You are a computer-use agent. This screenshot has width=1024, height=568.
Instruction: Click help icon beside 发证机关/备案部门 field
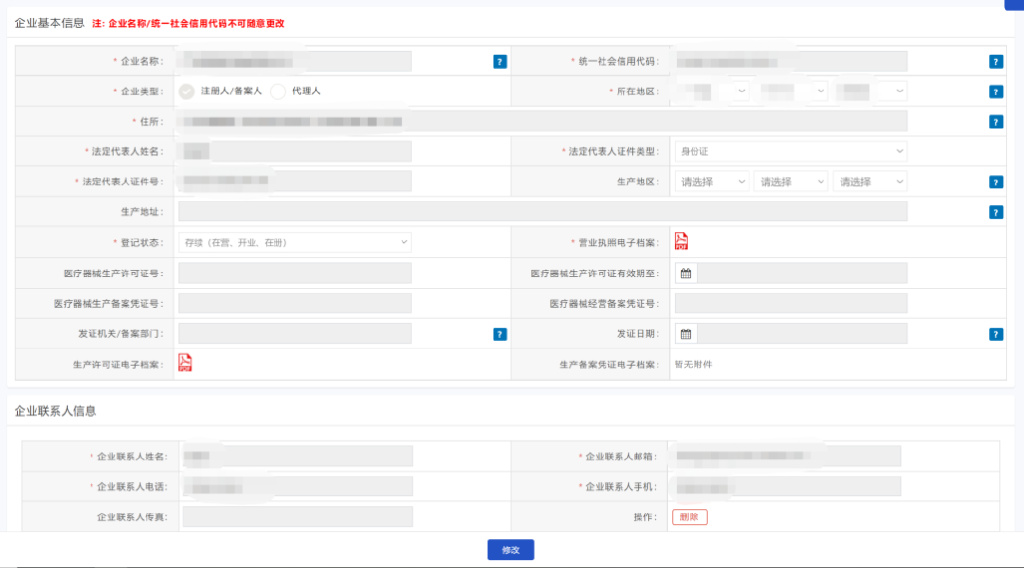(x=500, y=335)
